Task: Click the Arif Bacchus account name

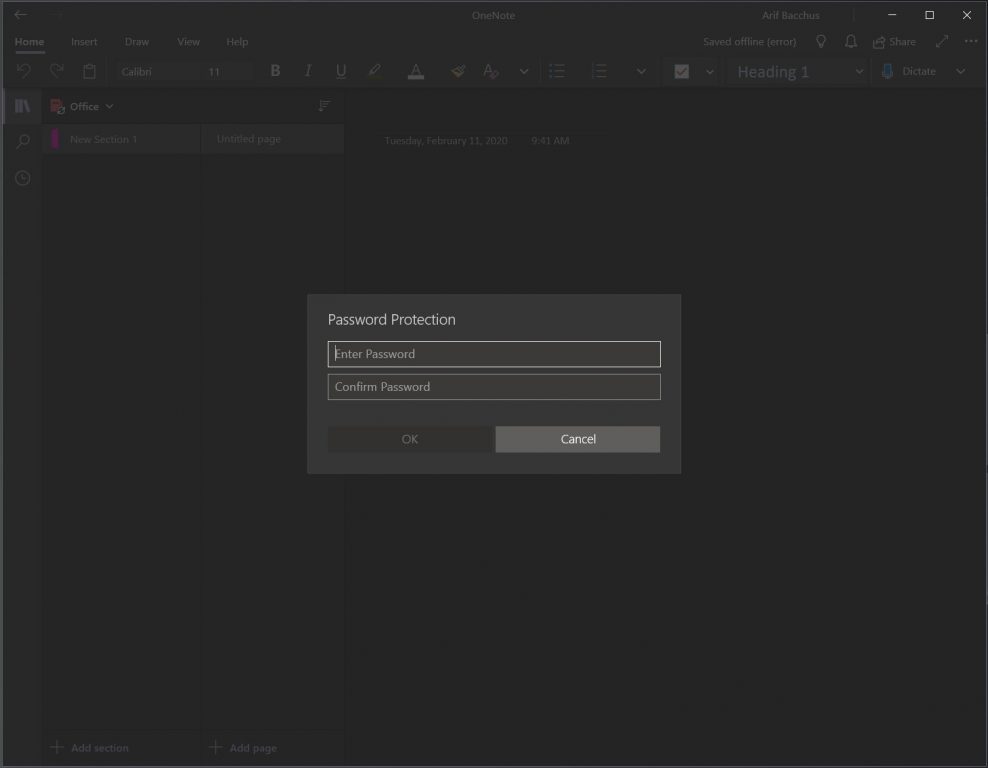Action: 790,15
